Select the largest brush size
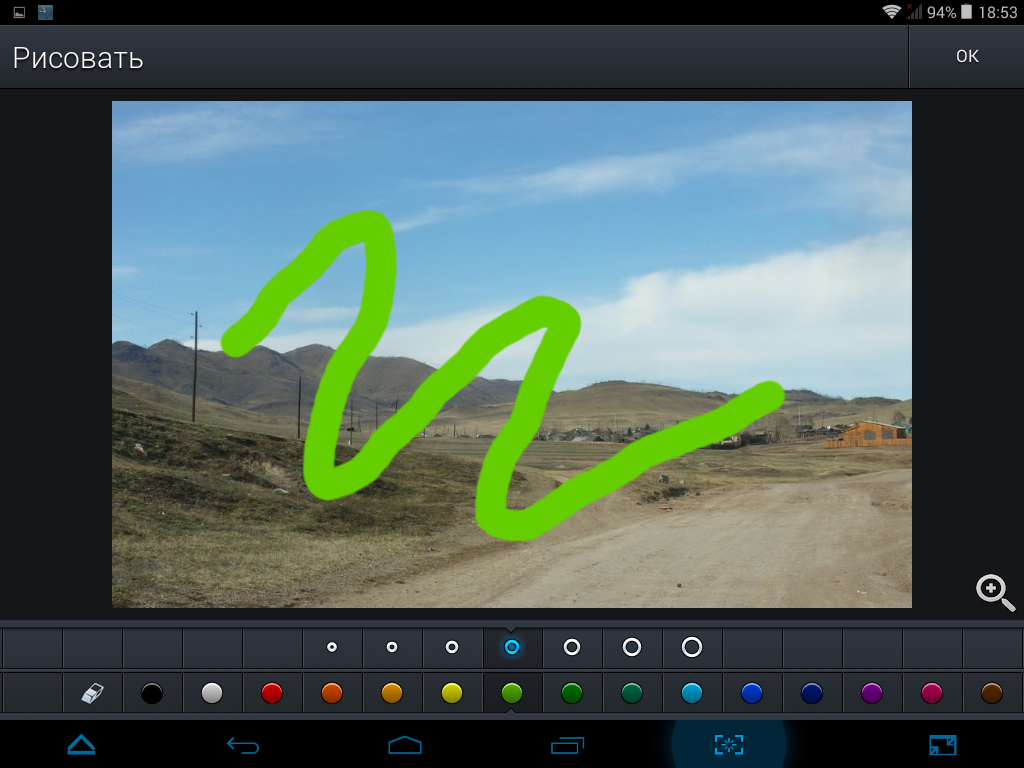The width and height of the screenshot is (1024, 768). point(692,647)
